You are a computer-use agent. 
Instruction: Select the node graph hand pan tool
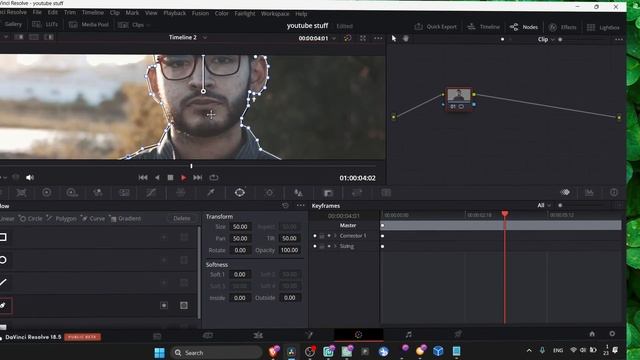click(x=406, y=38)
